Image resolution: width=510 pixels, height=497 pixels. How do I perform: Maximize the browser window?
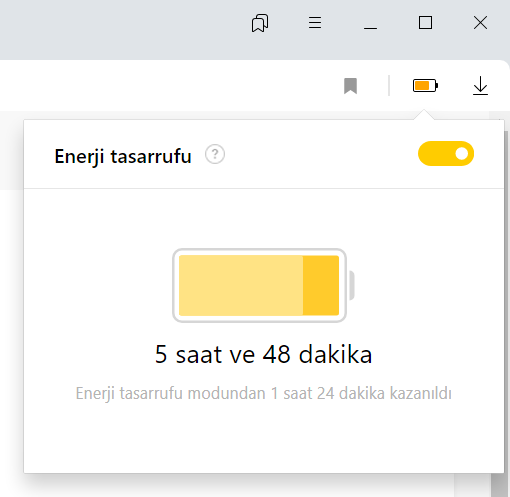425,23
